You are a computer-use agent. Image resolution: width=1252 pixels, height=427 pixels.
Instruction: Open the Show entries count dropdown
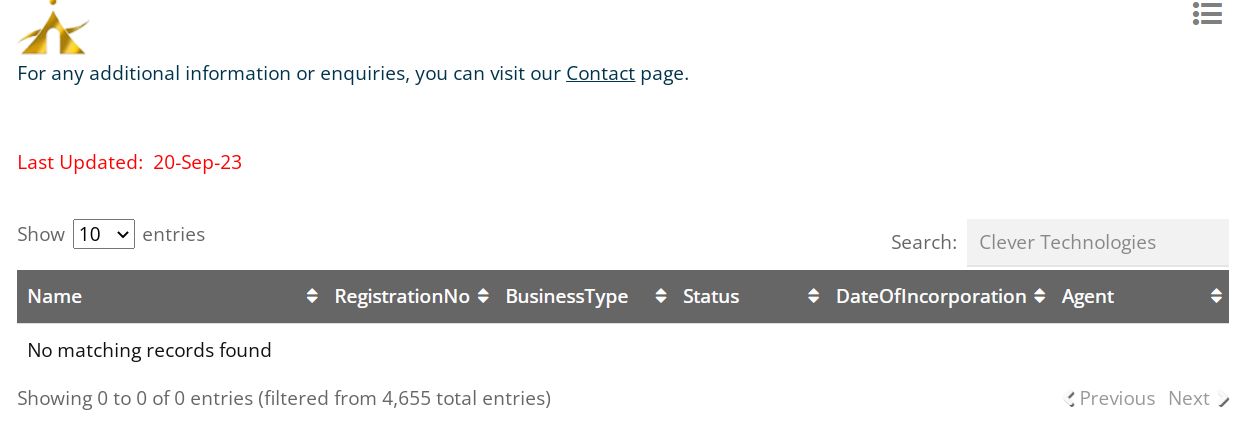click(x=104, y=234)
